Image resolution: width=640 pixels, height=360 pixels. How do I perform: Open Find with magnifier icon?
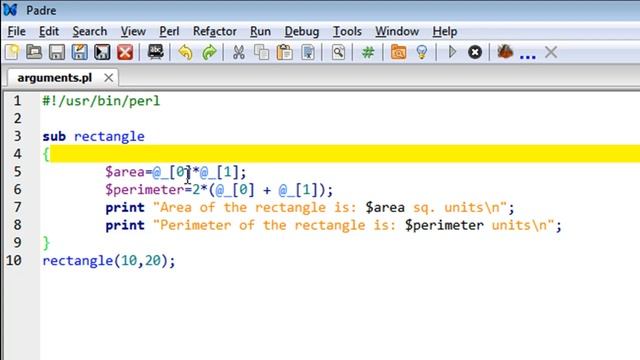click(x=338, y=52)
